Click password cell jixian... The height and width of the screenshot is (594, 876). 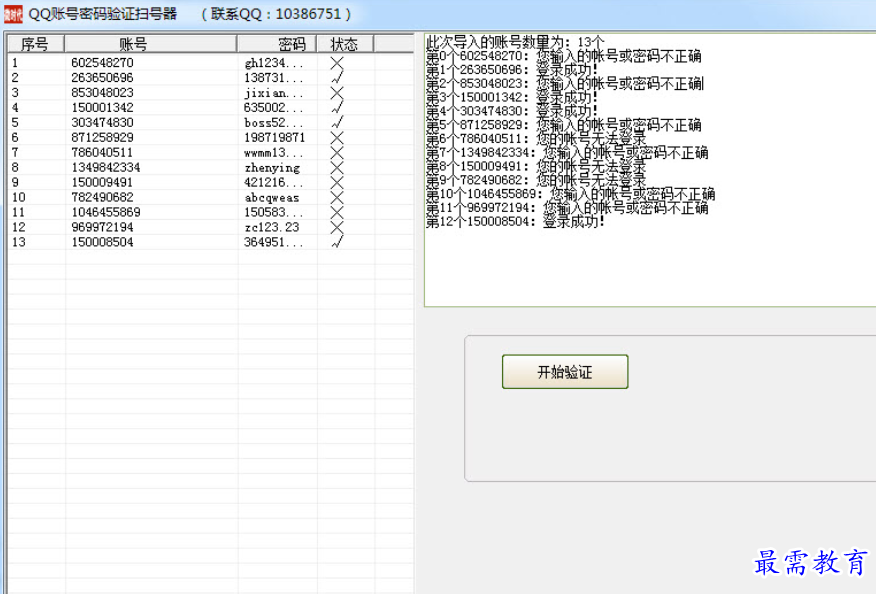pos(274,93)
